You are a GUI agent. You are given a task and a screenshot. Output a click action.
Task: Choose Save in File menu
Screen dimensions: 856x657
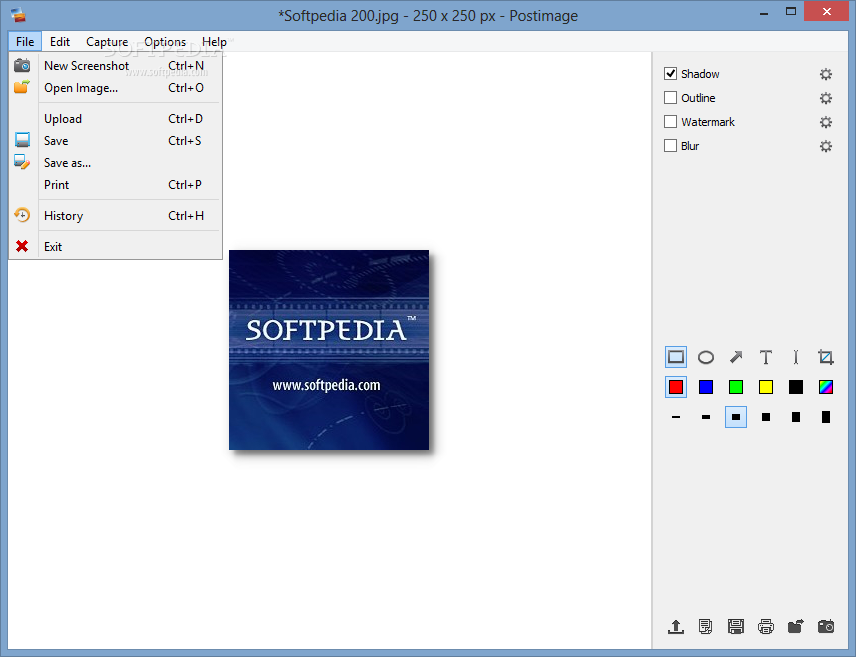[116, 141]
